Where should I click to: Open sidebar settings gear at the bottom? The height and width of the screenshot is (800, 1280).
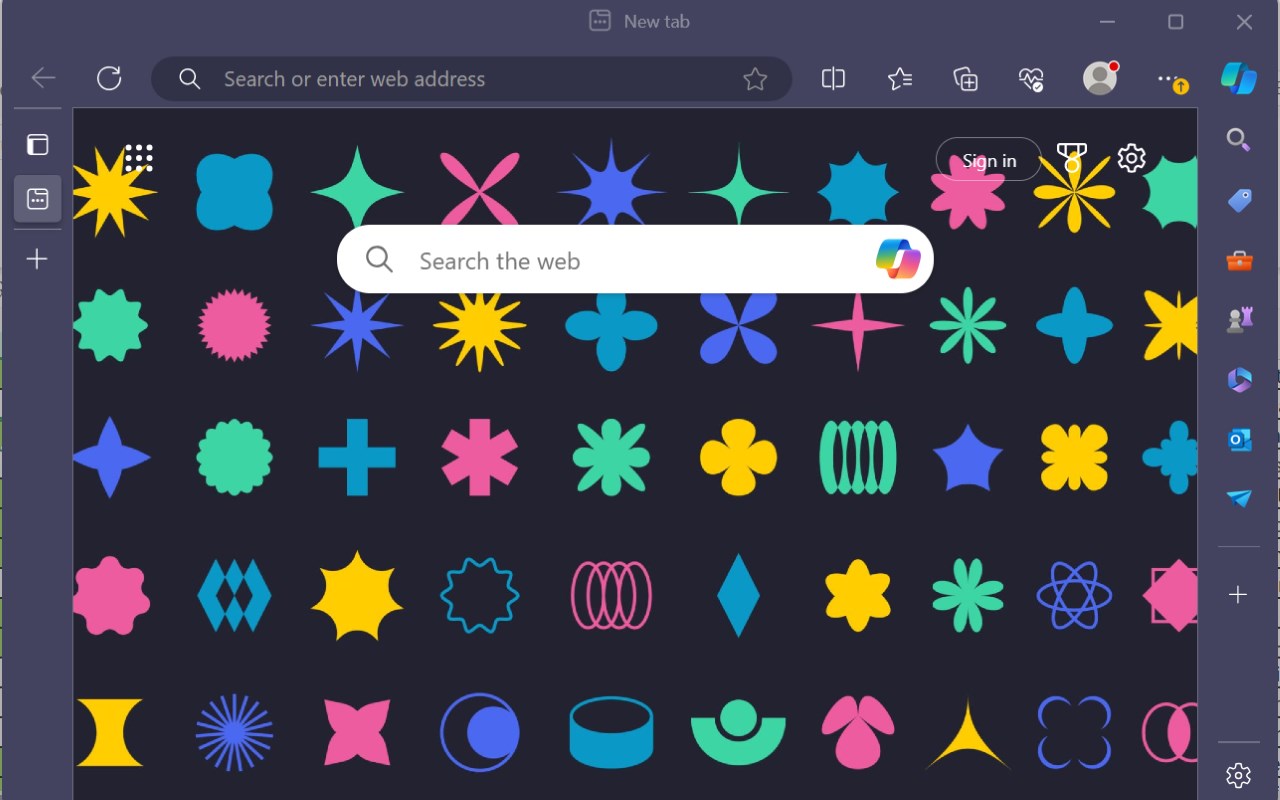coord(1238,775)
